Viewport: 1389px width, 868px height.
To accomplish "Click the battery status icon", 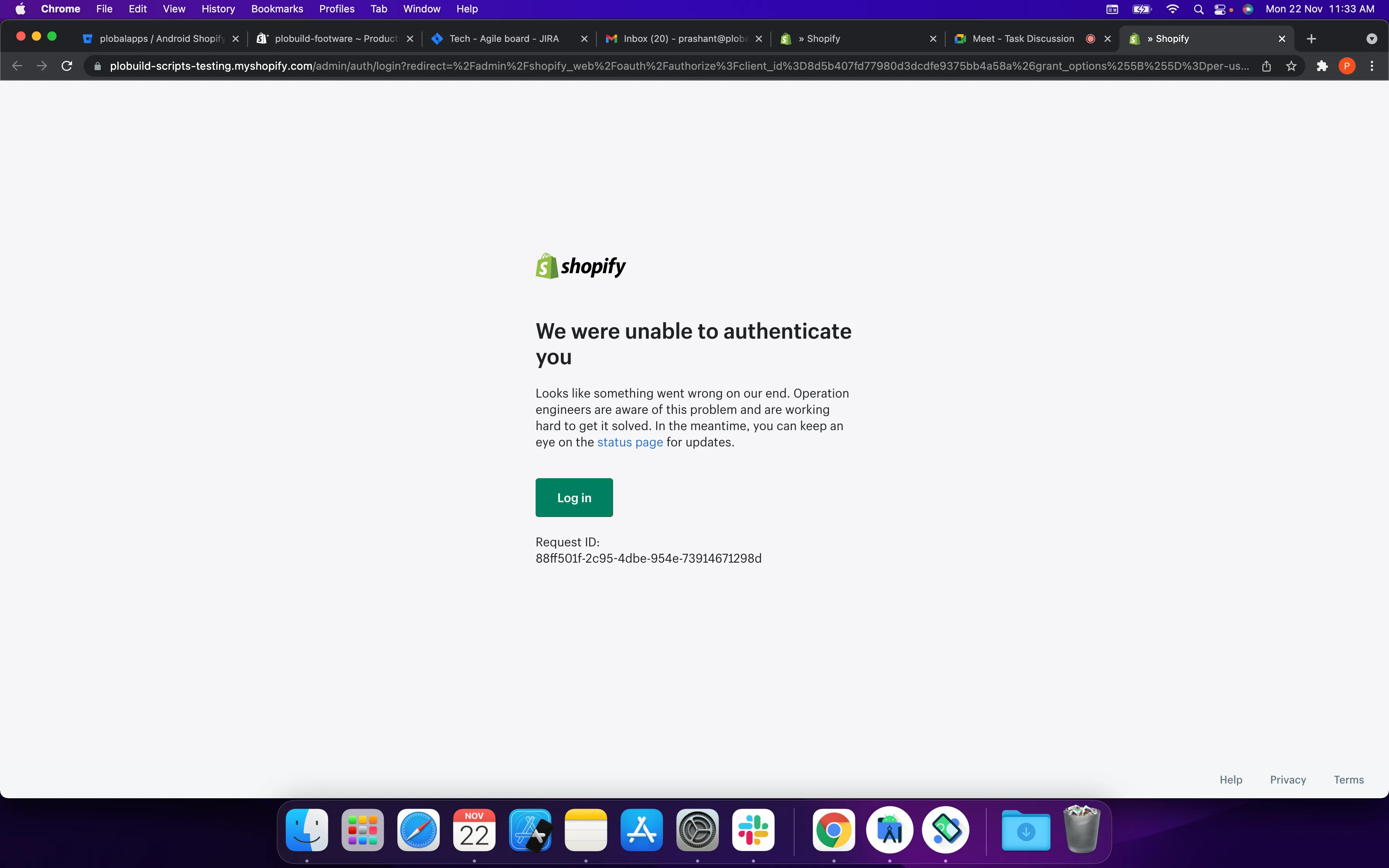I will (x=1142, y=9).
